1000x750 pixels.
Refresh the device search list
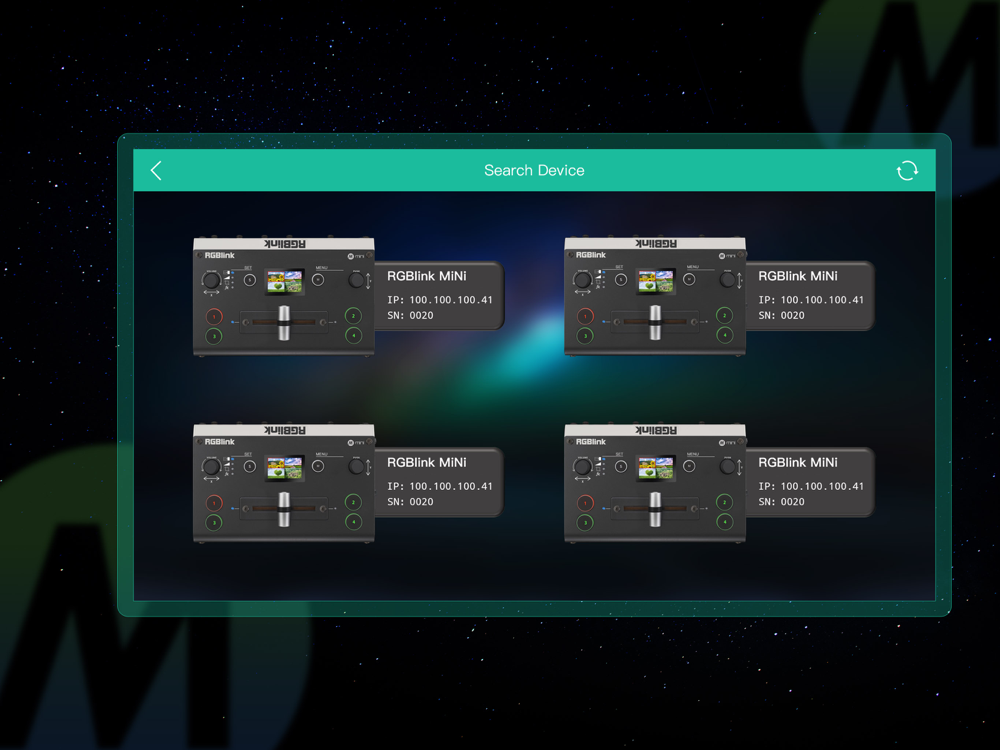tap(907, 170)
